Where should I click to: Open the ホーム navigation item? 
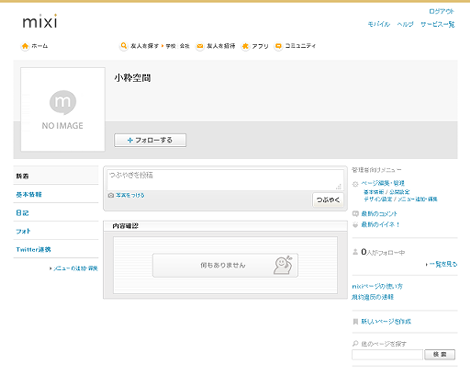tap(40, 46)
